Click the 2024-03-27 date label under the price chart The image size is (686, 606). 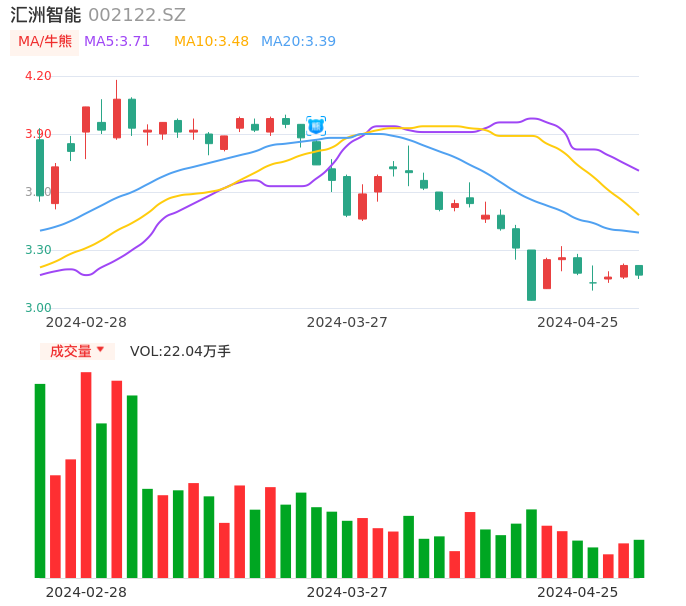point(347,322)
